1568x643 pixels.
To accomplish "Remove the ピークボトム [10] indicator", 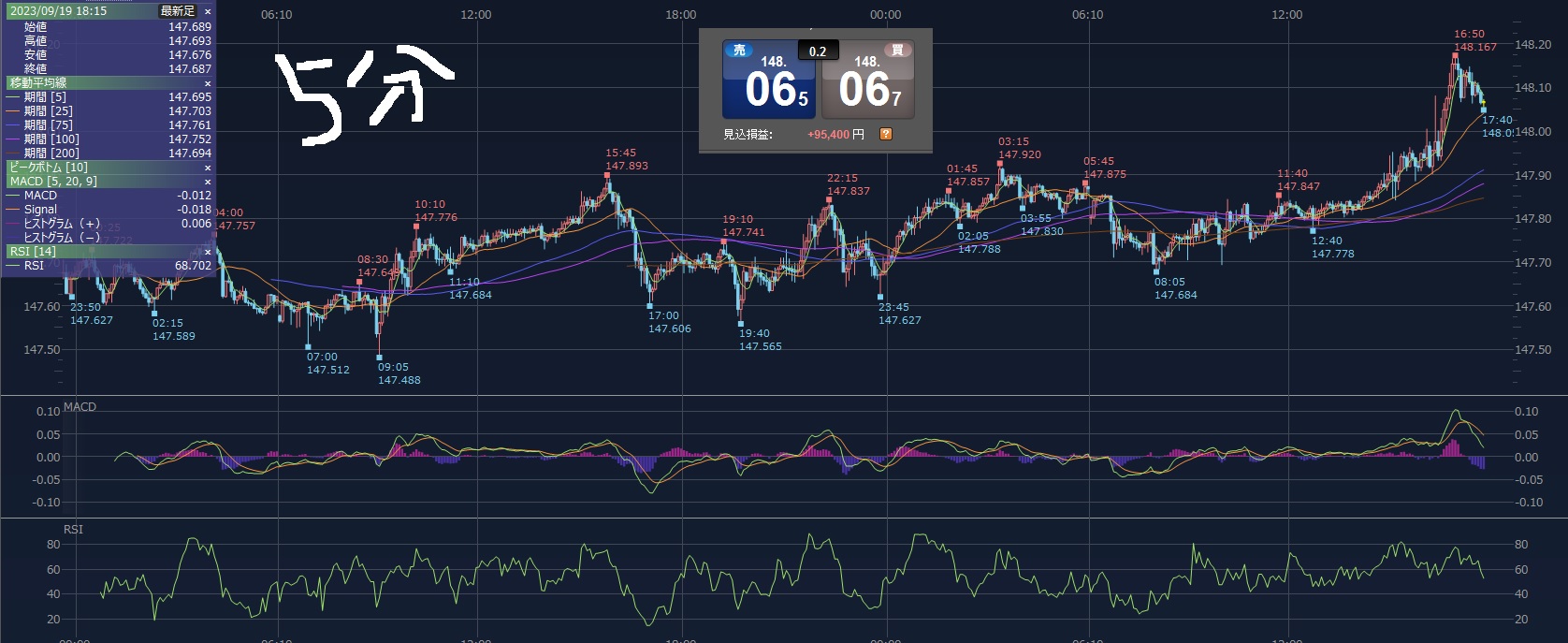I will [208, 168].
